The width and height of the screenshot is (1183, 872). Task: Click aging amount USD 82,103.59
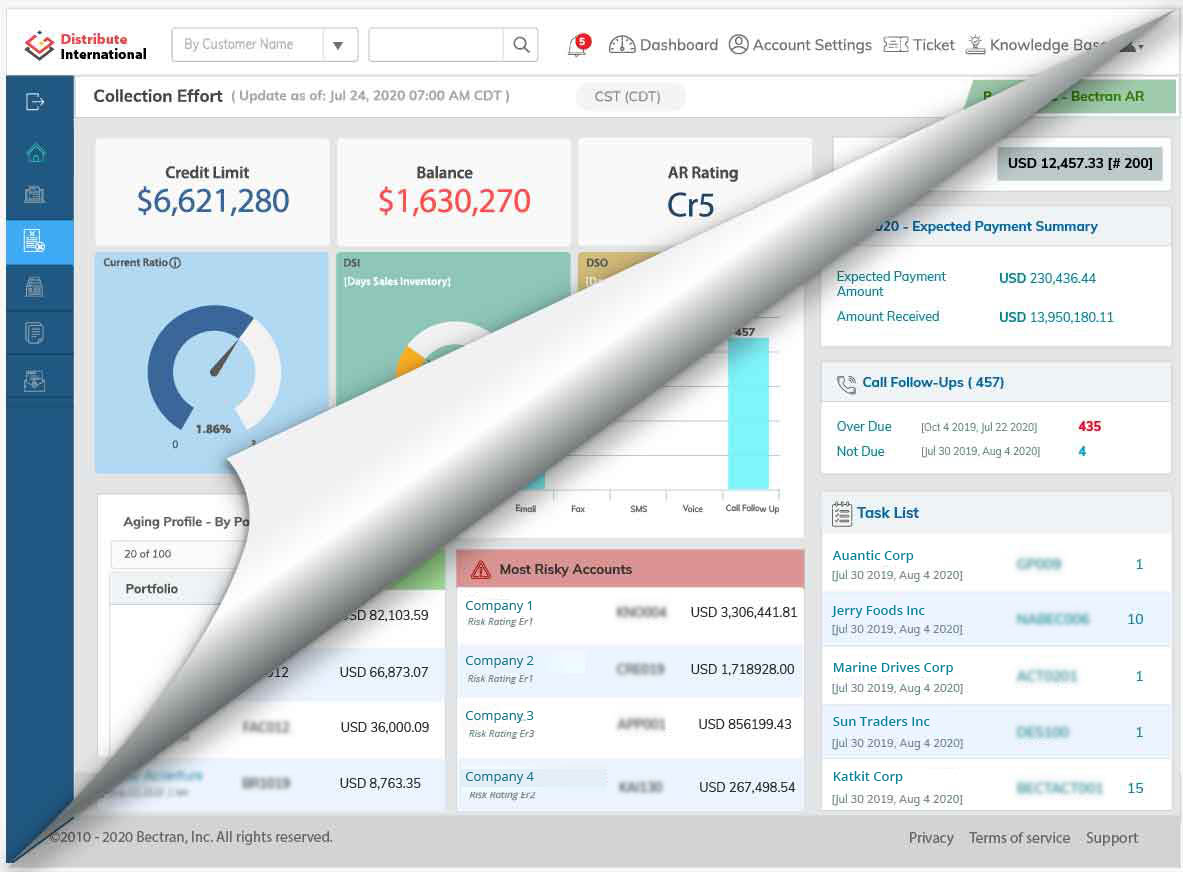(386, 616)
